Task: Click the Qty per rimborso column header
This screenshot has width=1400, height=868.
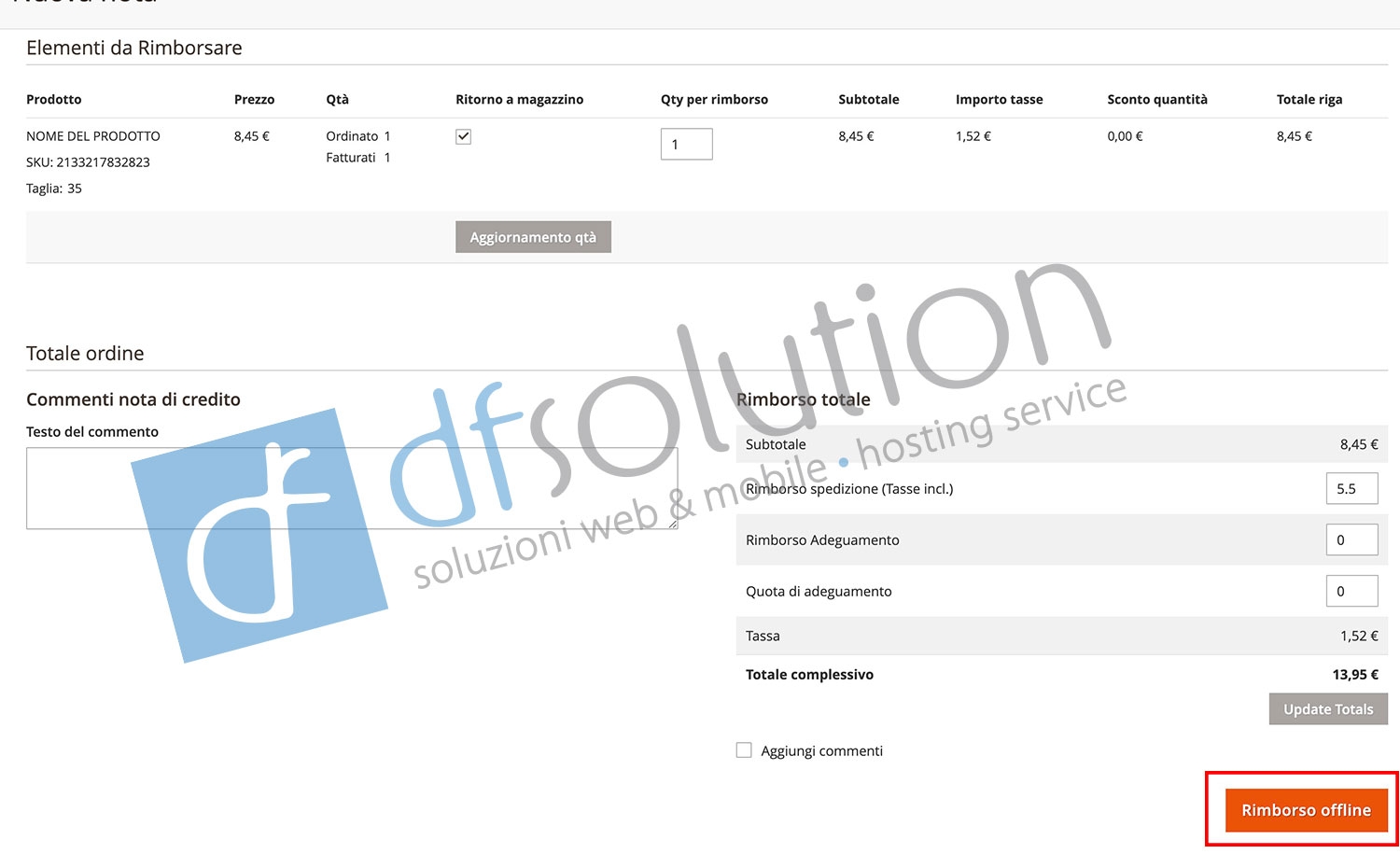Action: pyautogui.click(x=715, y=100)
